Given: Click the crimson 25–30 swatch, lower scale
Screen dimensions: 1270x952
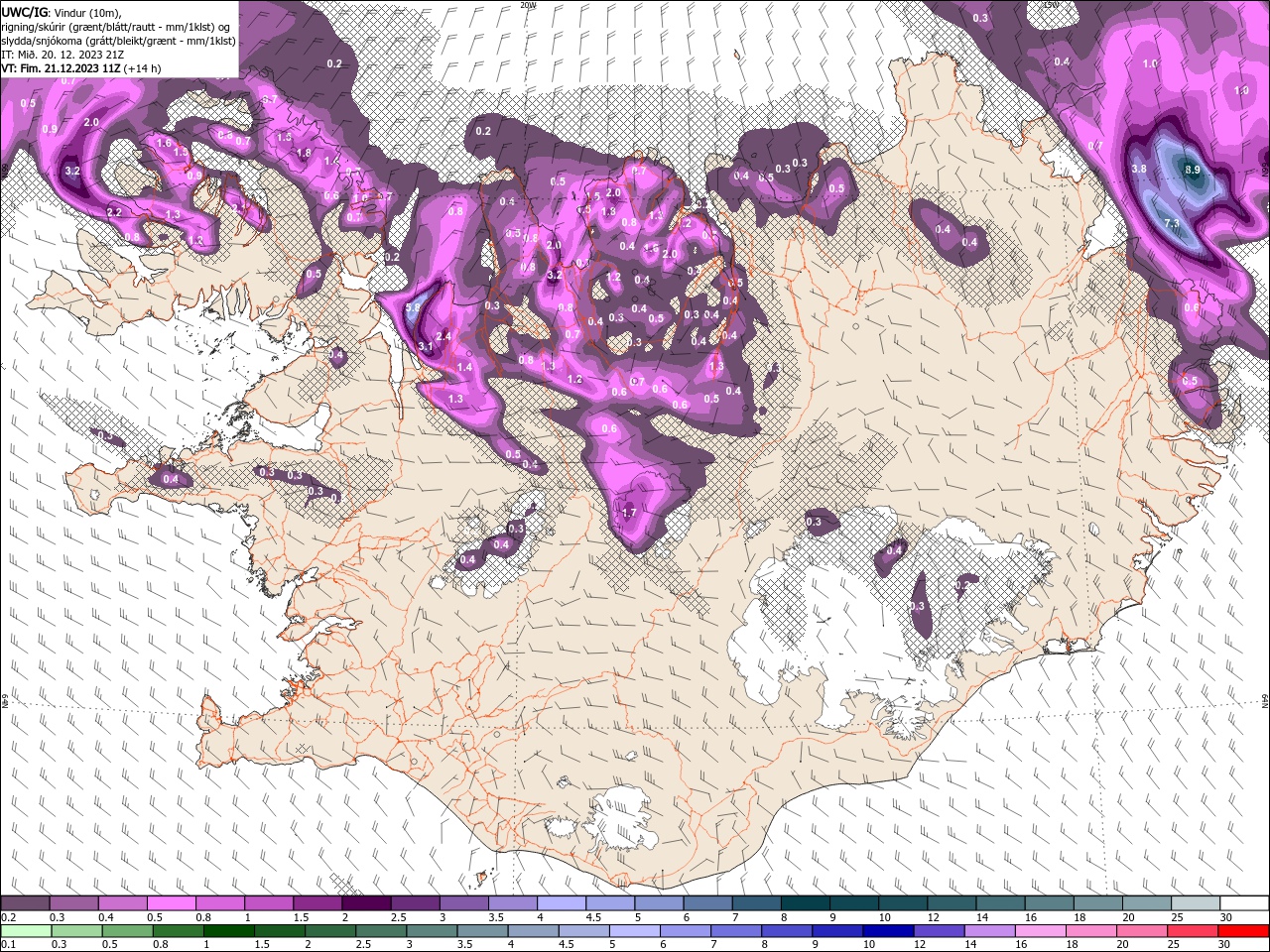Looking at the screenshot, I should 1193,930.
